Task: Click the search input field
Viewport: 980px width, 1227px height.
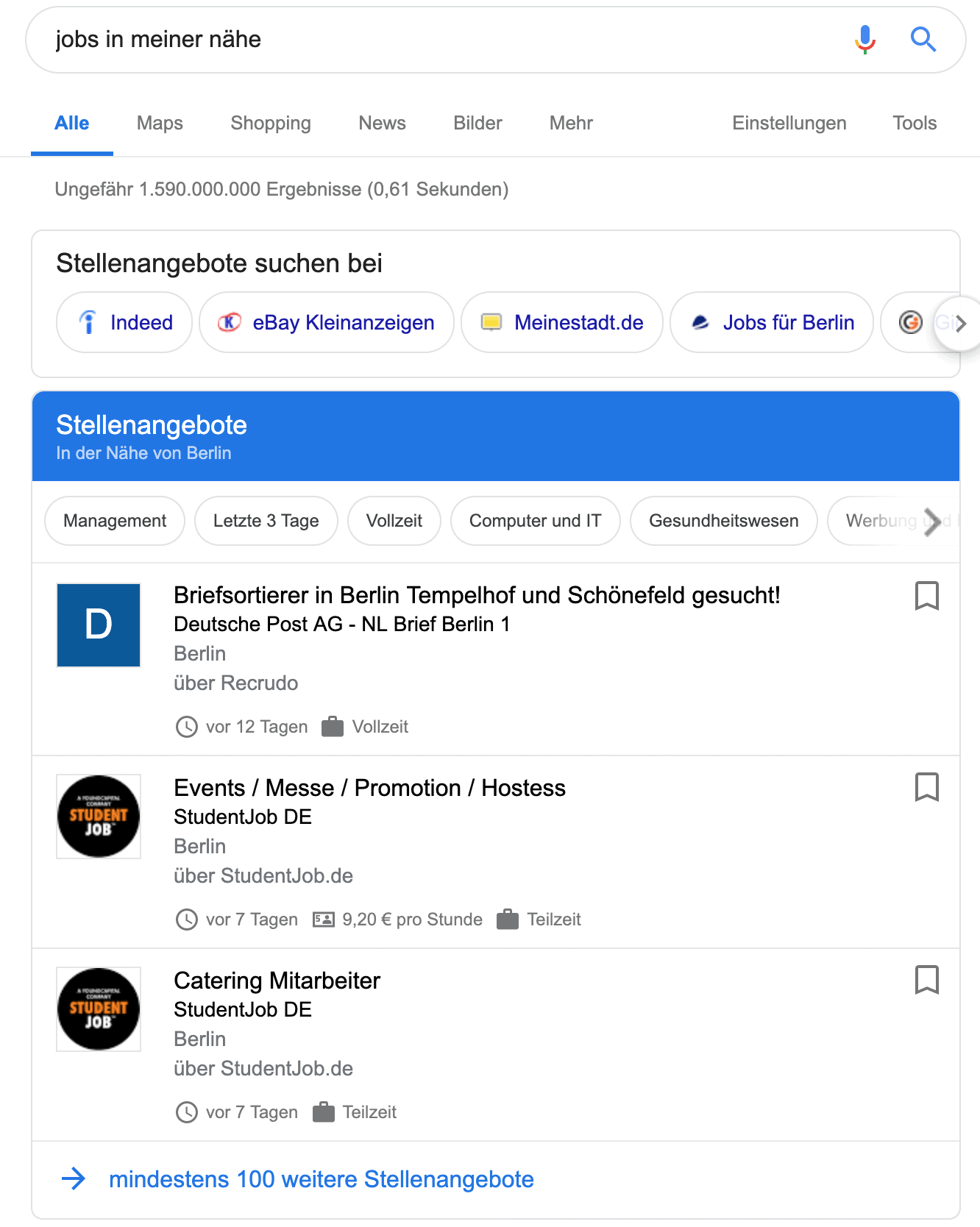Action: point(441,39)
